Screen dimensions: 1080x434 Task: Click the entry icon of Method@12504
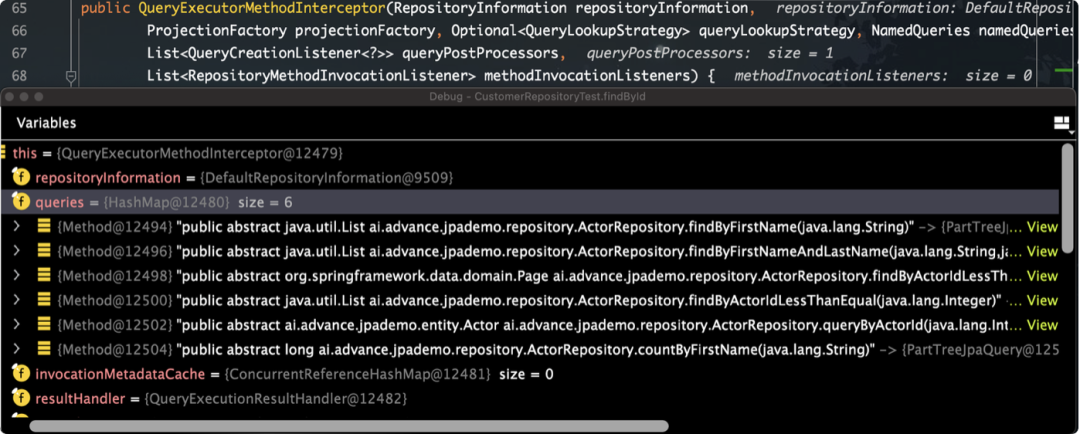pyautogui.click(x=43, y=349)
